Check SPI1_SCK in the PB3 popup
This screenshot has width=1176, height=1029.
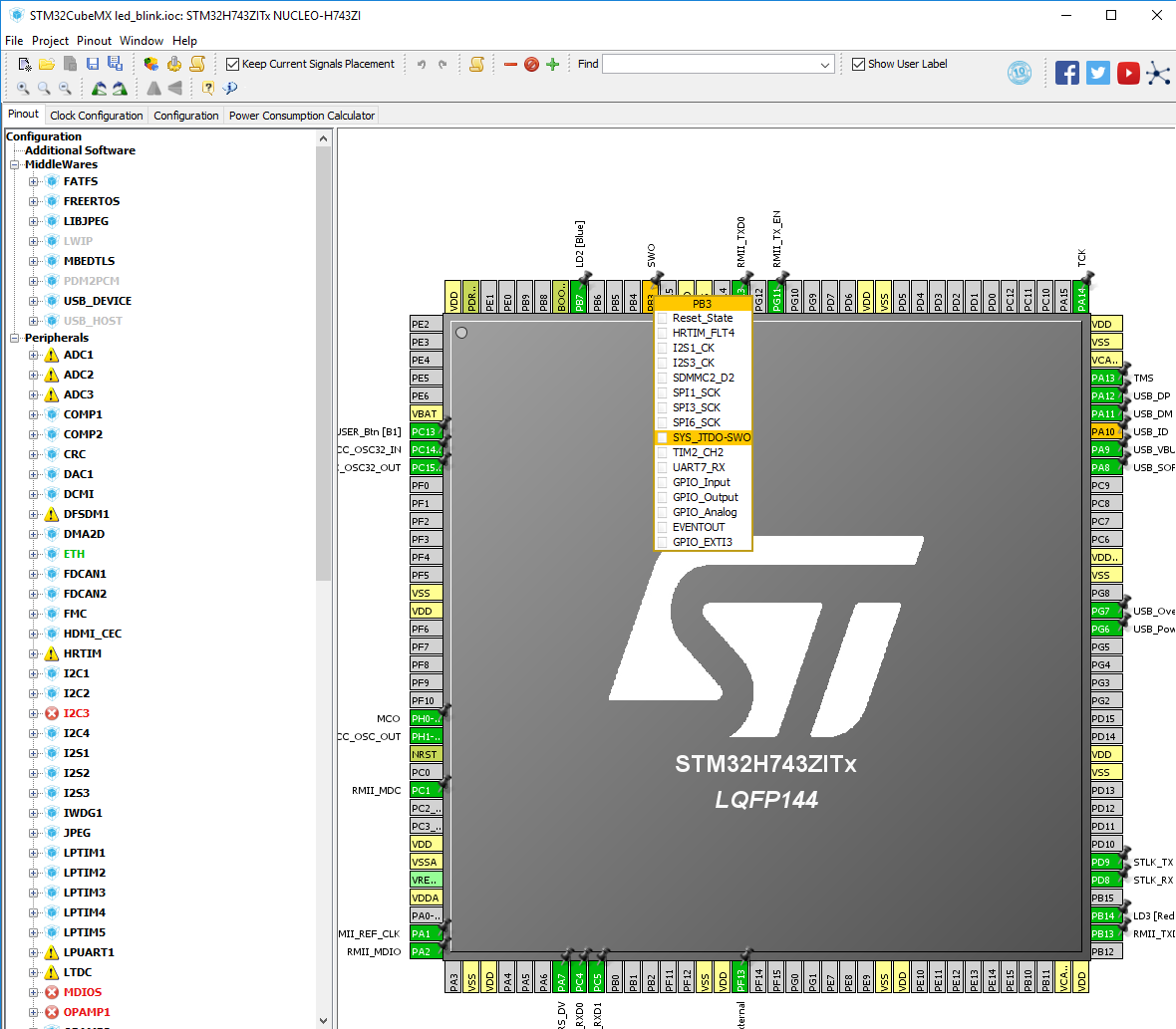pyautogui.click(x=663, y=392)
